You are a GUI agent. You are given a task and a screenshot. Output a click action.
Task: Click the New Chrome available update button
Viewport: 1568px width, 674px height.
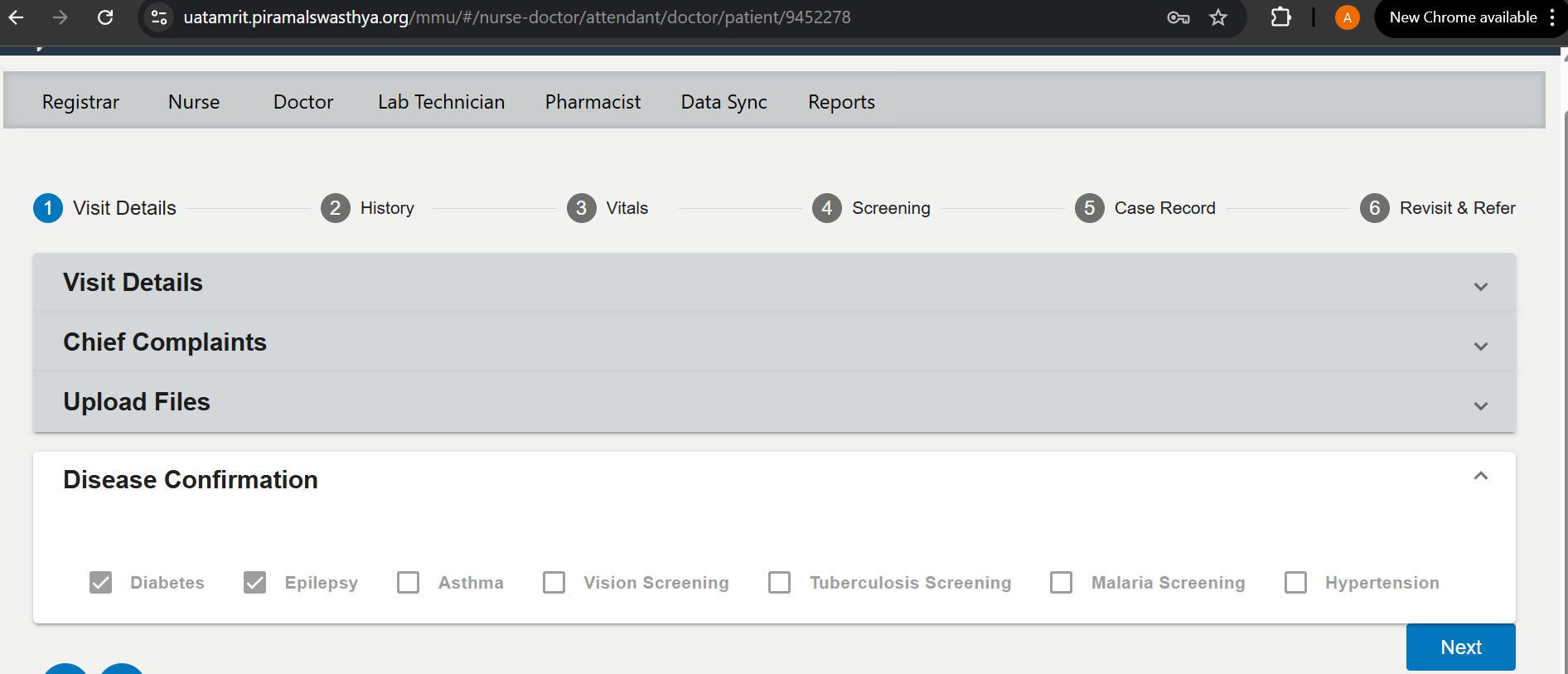[x=1463, y=17]
